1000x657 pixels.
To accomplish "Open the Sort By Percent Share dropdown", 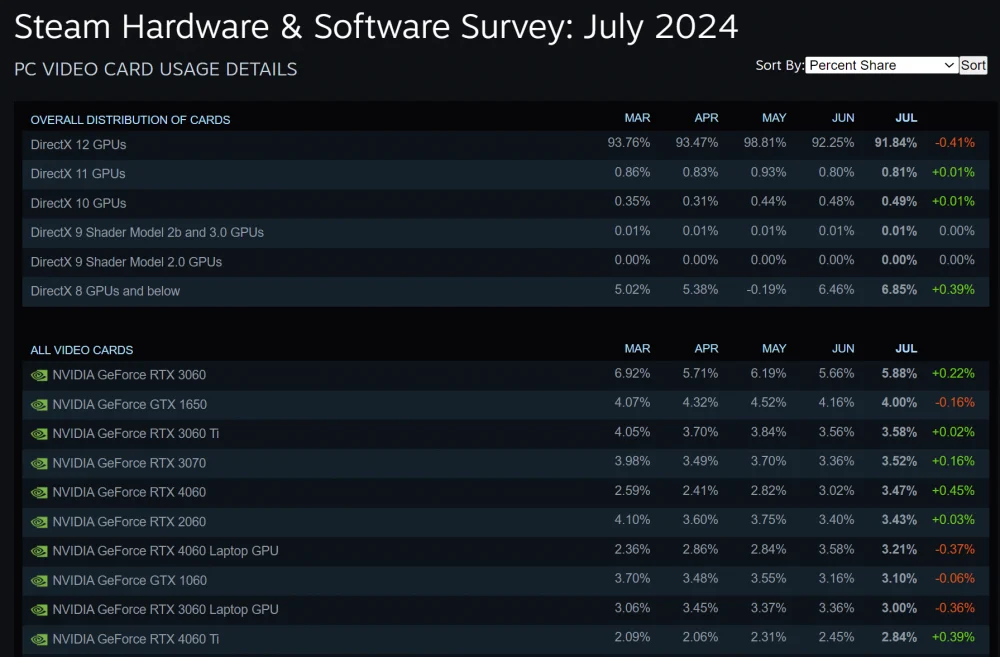I will (x=881, y=65).
